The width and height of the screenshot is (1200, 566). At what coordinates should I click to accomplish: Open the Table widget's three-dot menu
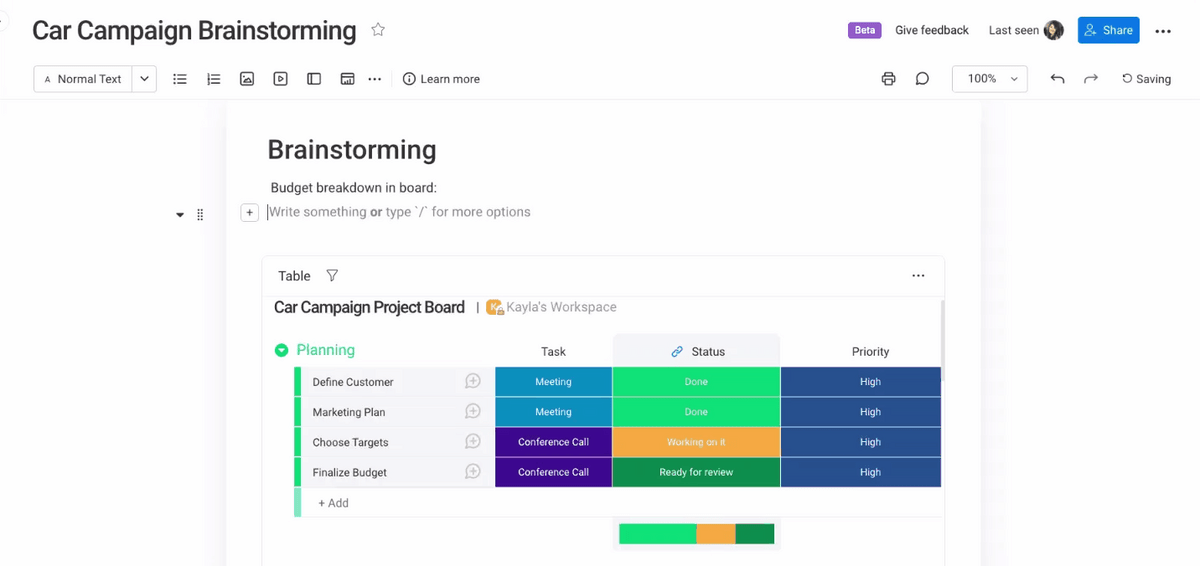point(918,276)
